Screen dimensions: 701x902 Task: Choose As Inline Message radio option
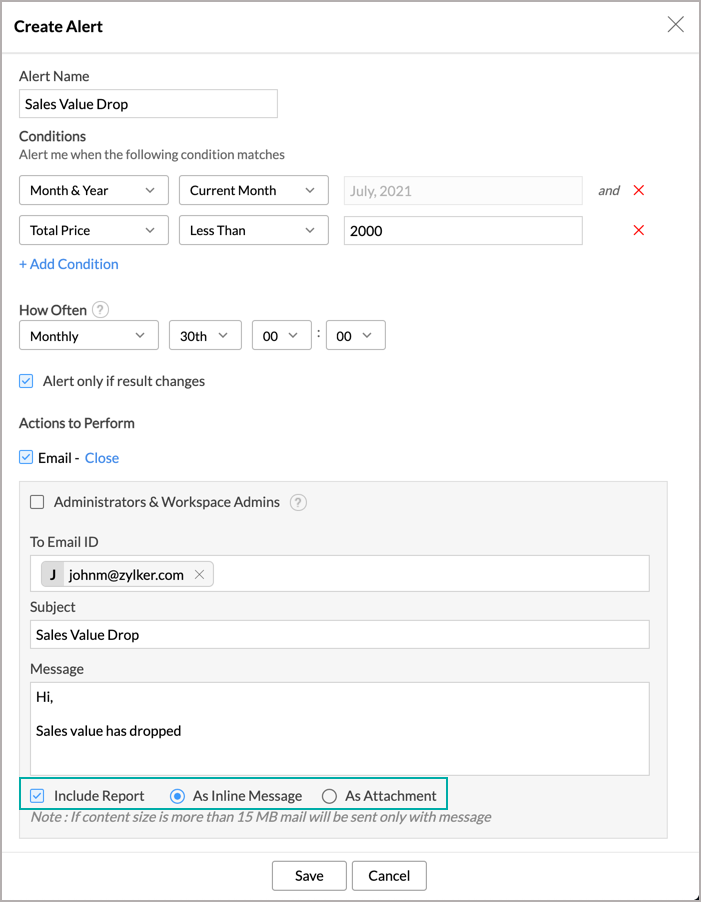point(177,796)
